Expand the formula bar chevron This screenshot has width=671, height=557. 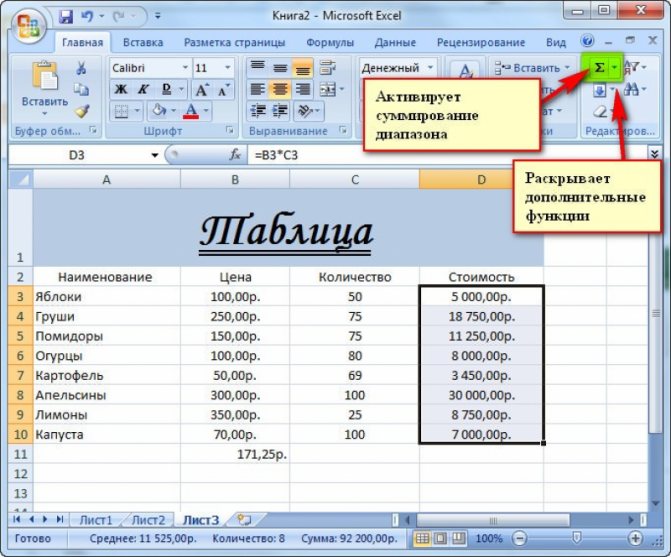(x=654, y=154)
